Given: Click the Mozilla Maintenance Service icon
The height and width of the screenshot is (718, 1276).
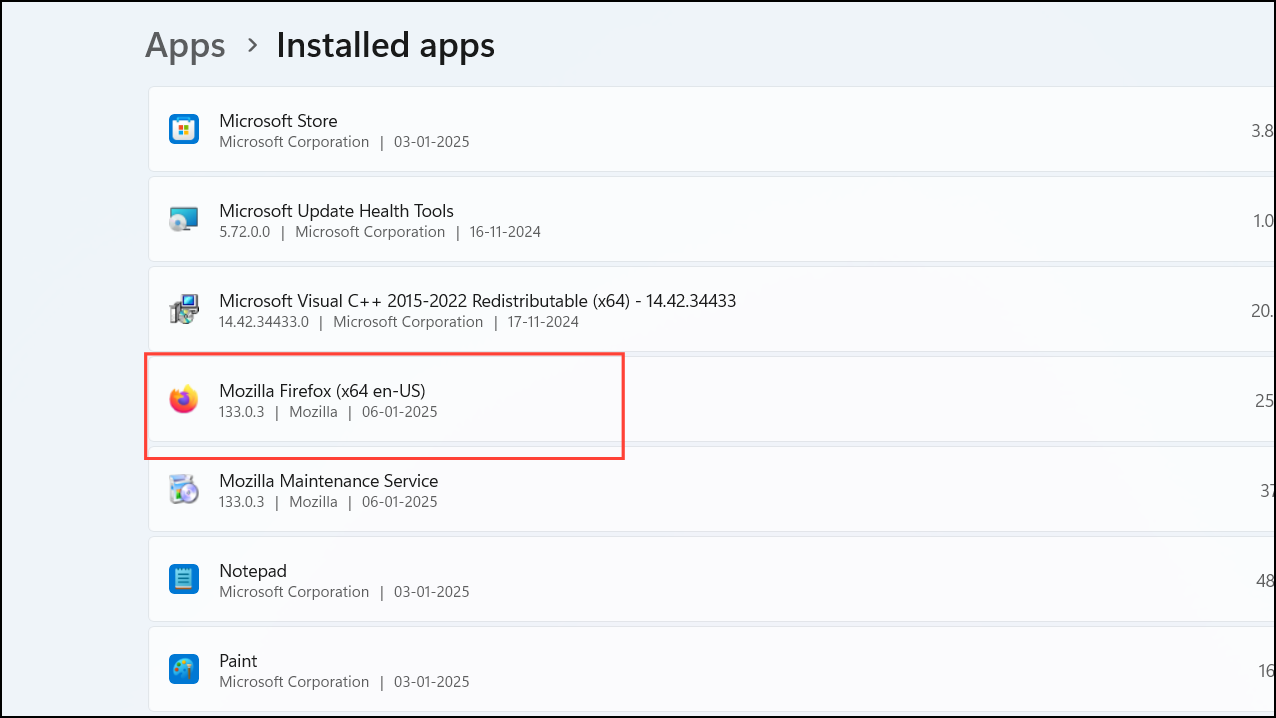Looking at the screenshot, I should [x=184, y=490].
